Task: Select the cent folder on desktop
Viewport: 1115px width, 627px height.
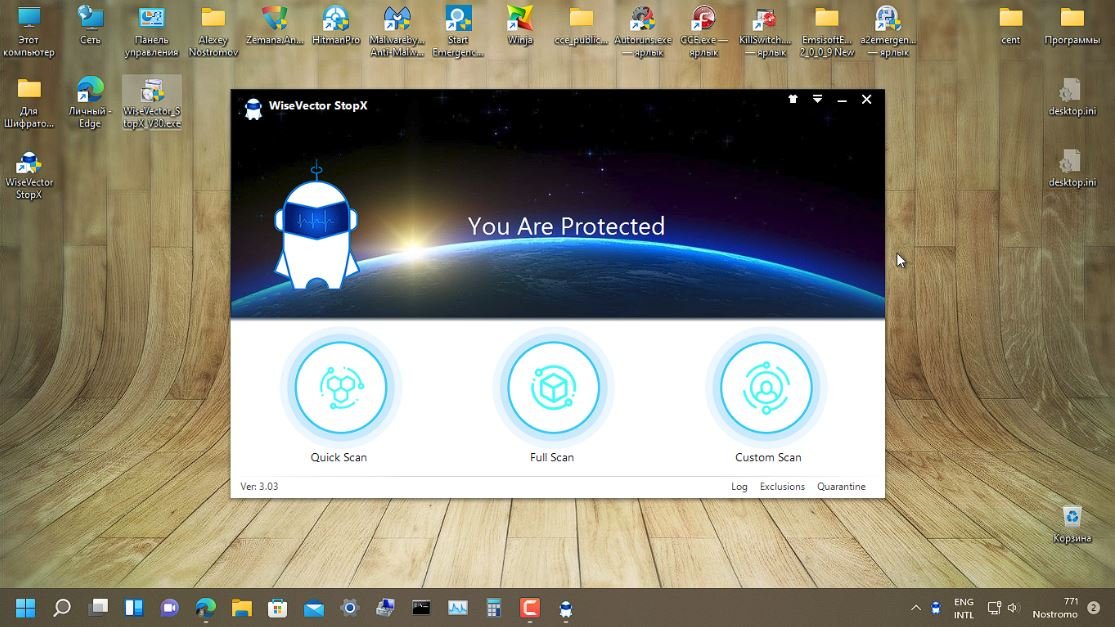Action: point(1010,26)
